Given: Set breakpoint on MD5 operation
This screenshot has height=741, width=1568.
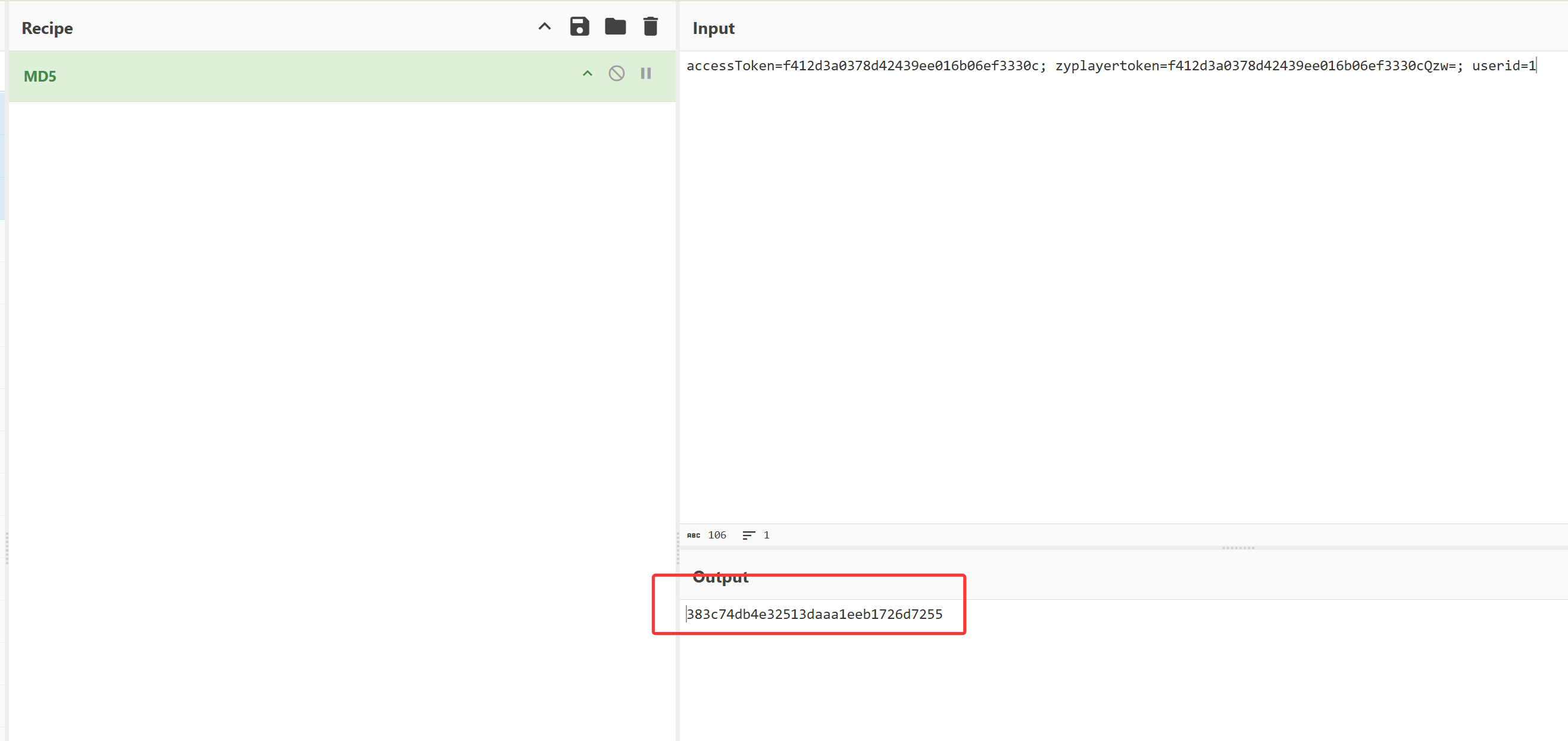Looking at the screenshot, I should pos(646,74).
